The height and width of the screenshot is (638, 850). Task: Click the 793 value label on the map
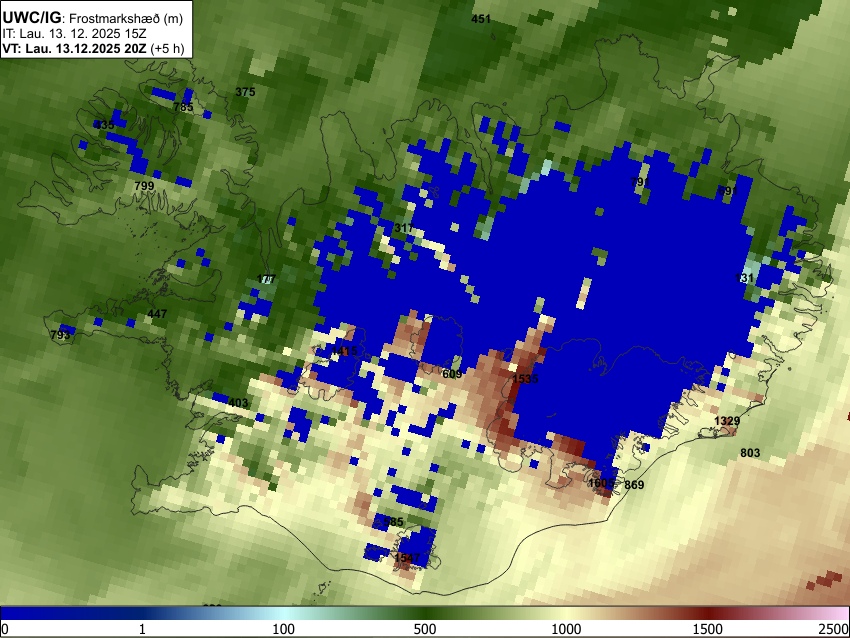(60, 334)
